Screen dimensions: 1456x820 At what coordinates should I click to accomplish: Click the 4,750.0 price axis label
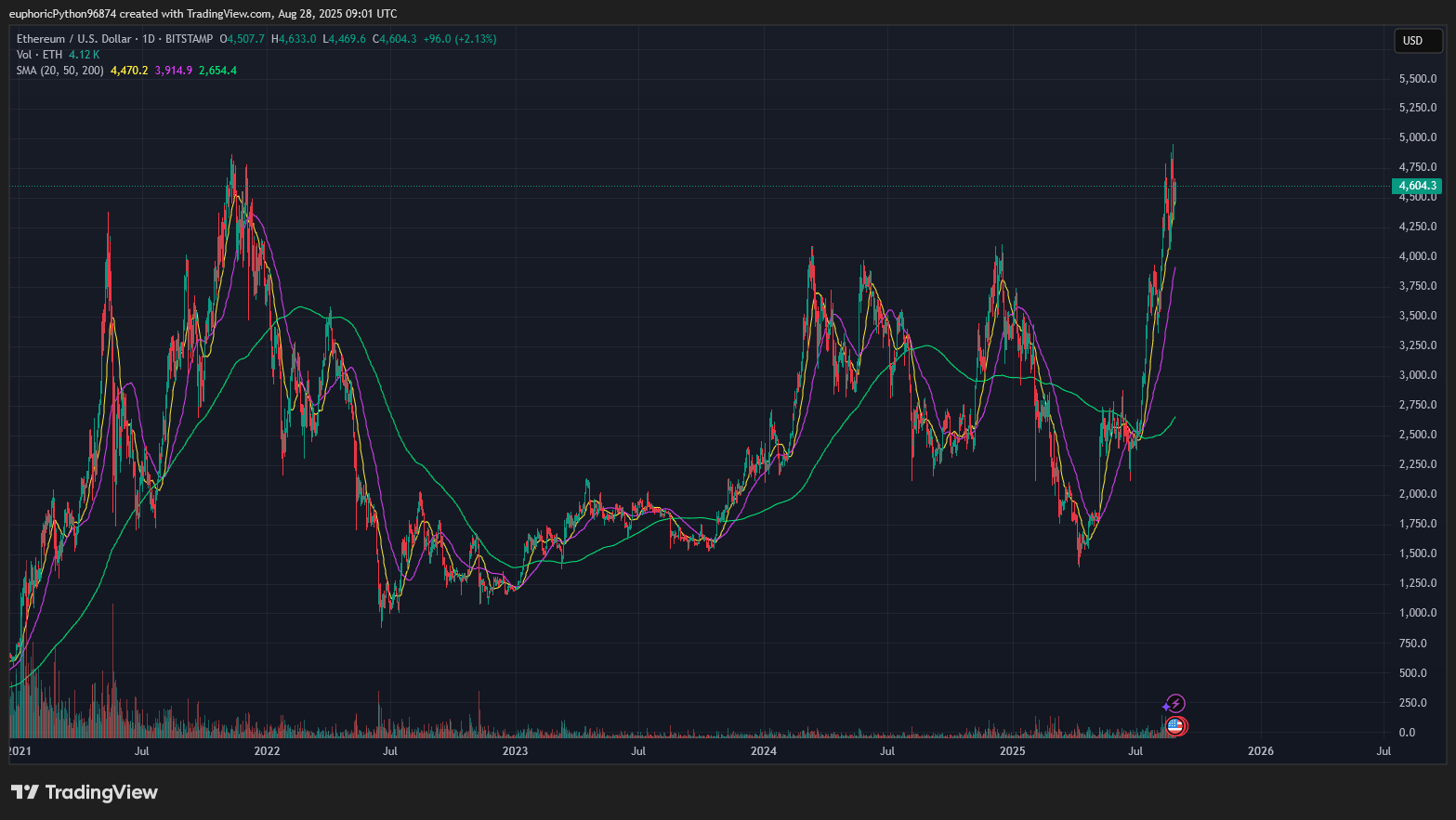[x=1418, y=167]
